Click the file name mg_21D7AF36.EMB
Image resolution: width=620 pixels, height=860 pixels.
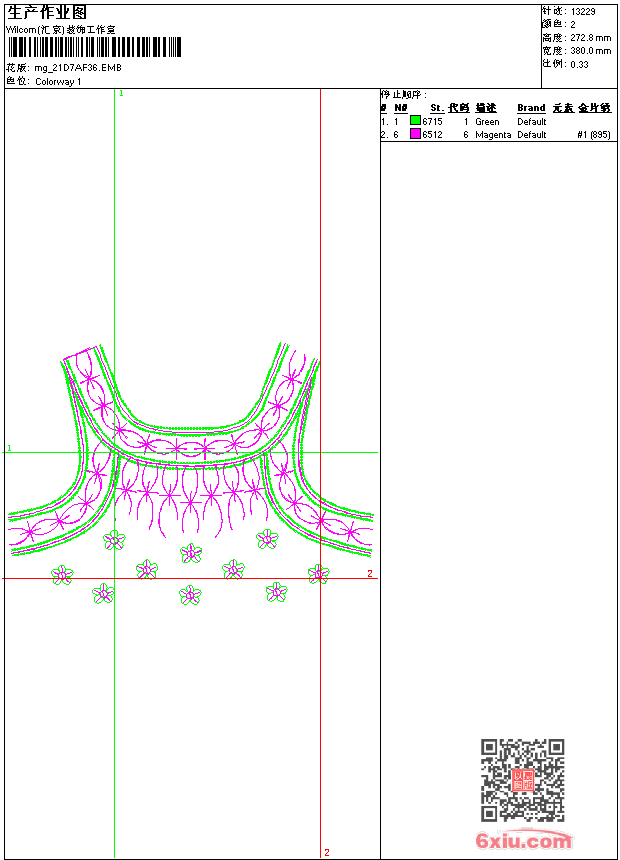[78, 67]
